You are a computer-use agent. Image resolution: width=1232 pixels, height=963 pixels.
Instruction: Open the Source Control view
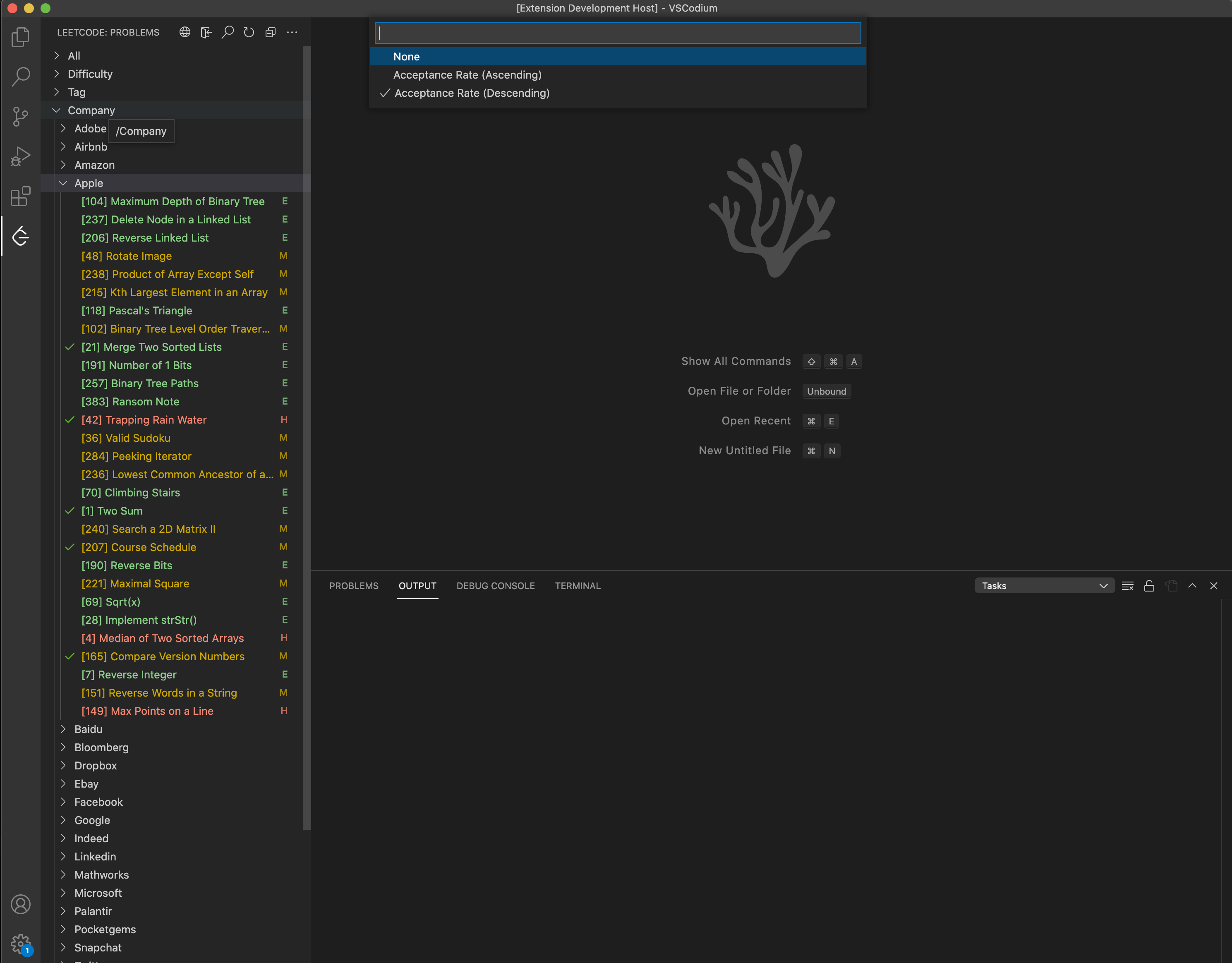point(20,117)
